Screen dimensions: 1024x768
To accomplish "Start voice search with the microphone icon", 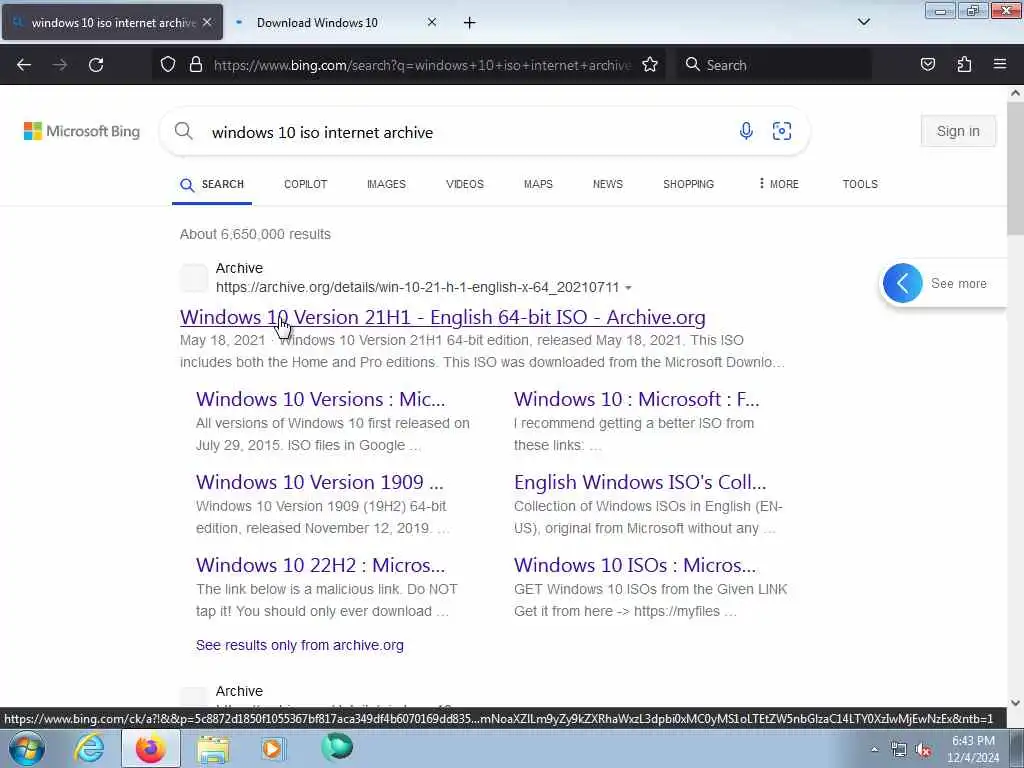I will [746, 131].
